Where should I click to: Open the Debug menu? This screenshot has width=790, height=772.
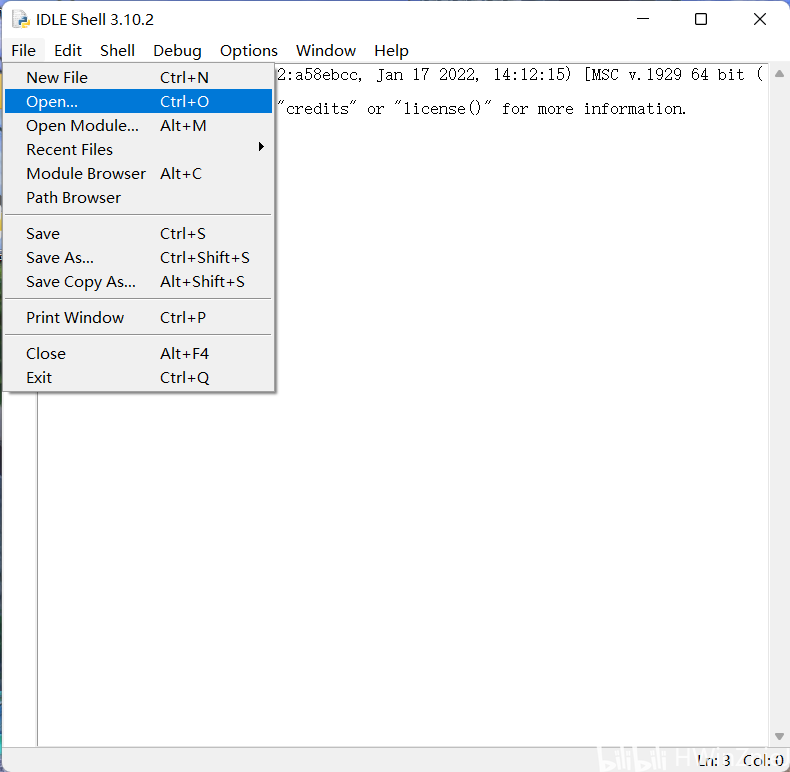[x=177, y=50]
